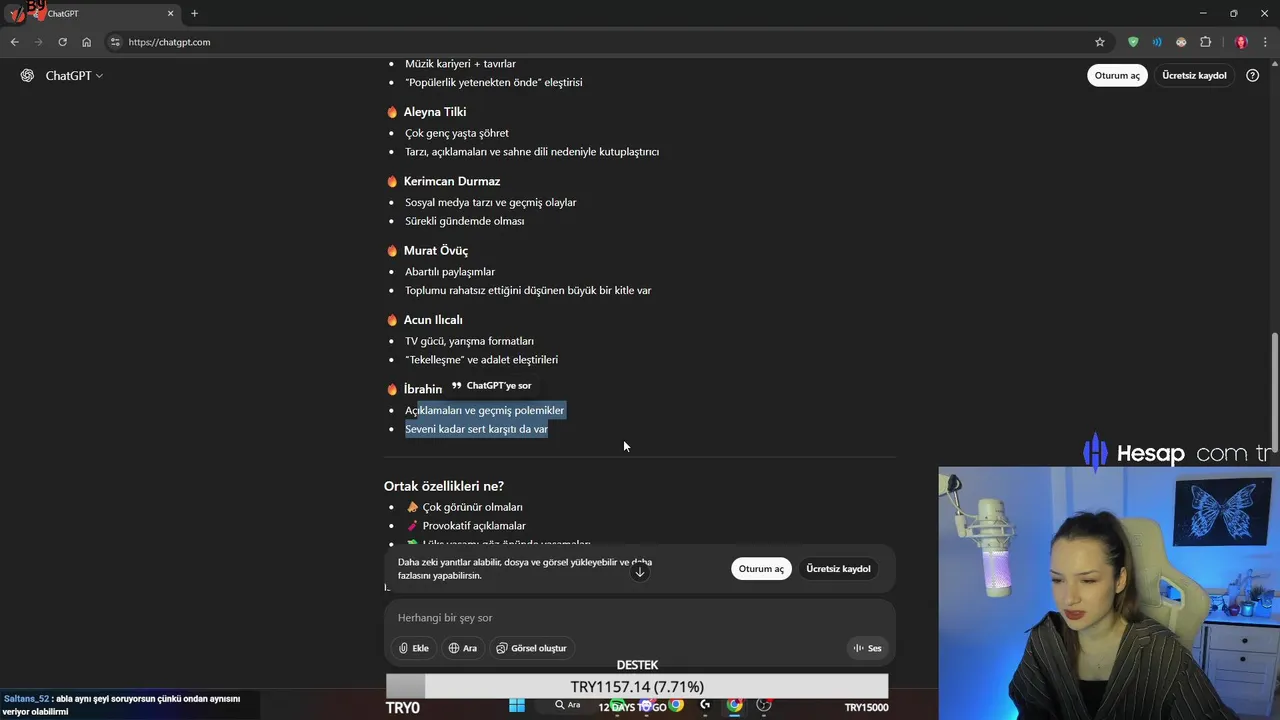Screen dimensions: 1280x720
Task: View site information for chatgpt.com
Action: [x=115, y=42]
